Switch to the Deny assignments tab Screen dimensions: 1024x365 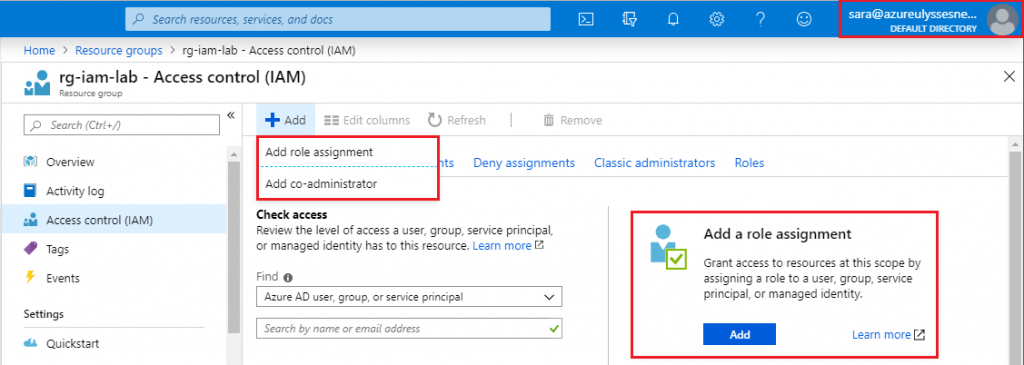[524, 163]
